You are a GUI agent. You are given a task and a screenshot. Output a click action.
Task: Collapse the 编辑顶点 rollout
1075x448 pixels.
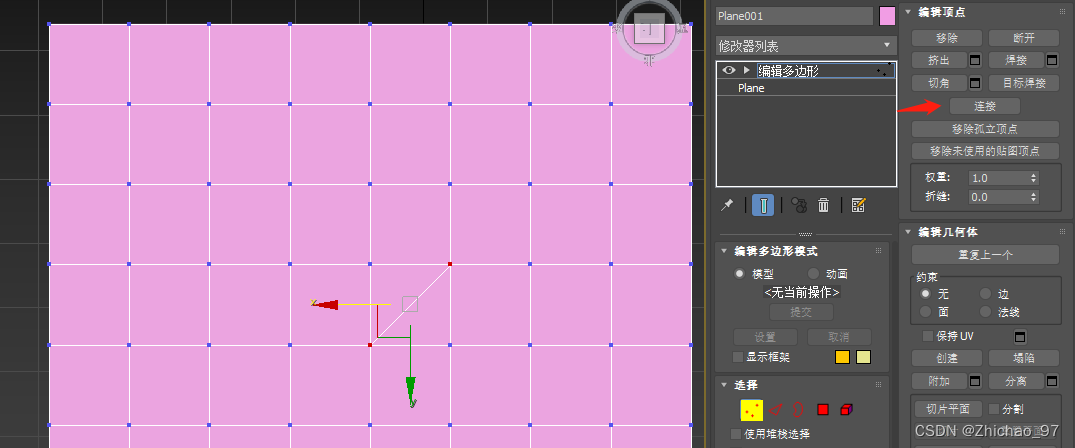(x=908, y=12)
